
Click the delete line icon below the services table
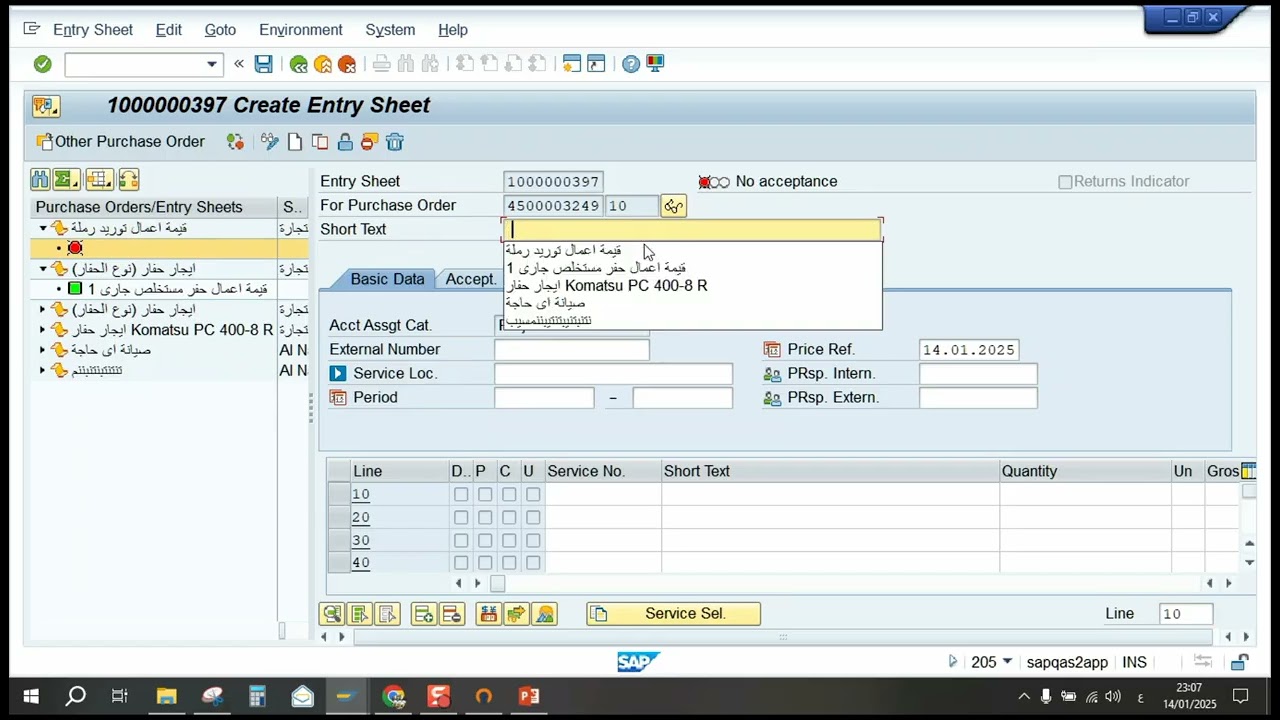point(451,614)
